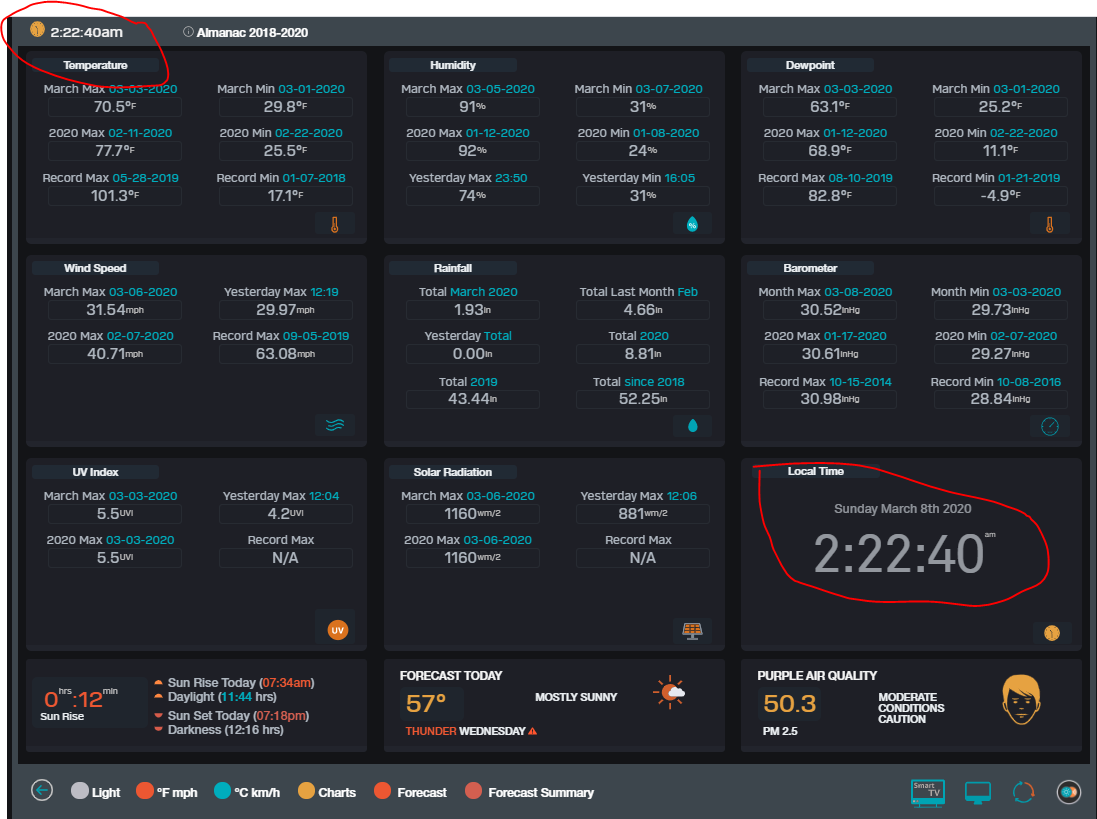Click the Temperature panel heading
1097x819 pixels.
[x=95, y=65]
